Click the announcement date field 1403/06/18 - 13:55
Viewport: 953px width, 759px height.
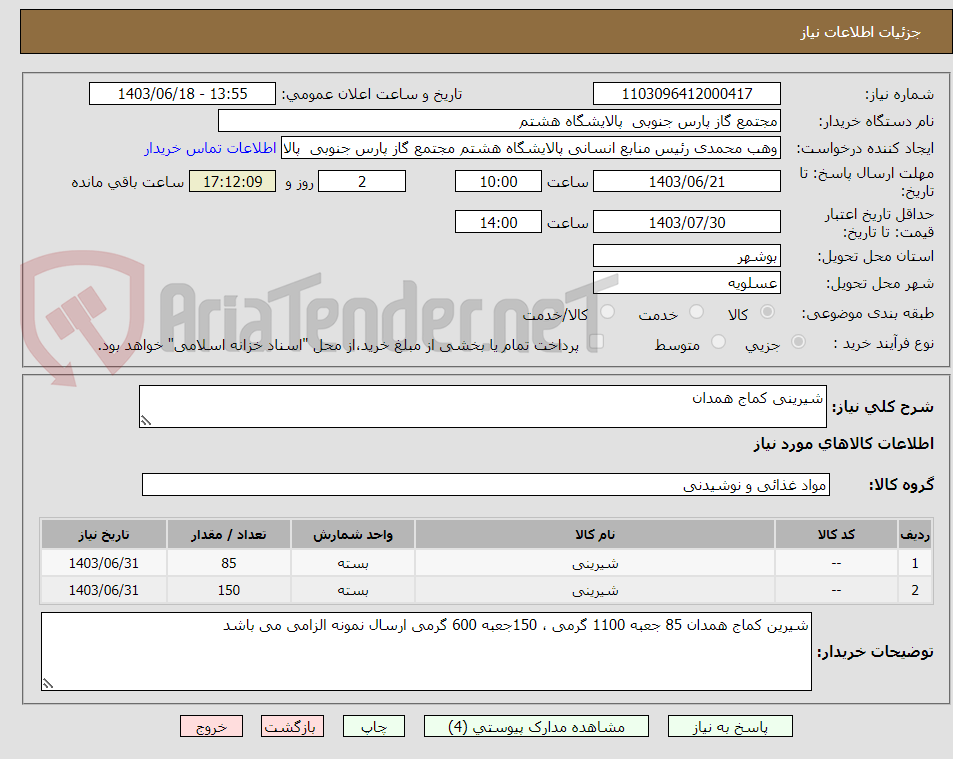point(182,94)
